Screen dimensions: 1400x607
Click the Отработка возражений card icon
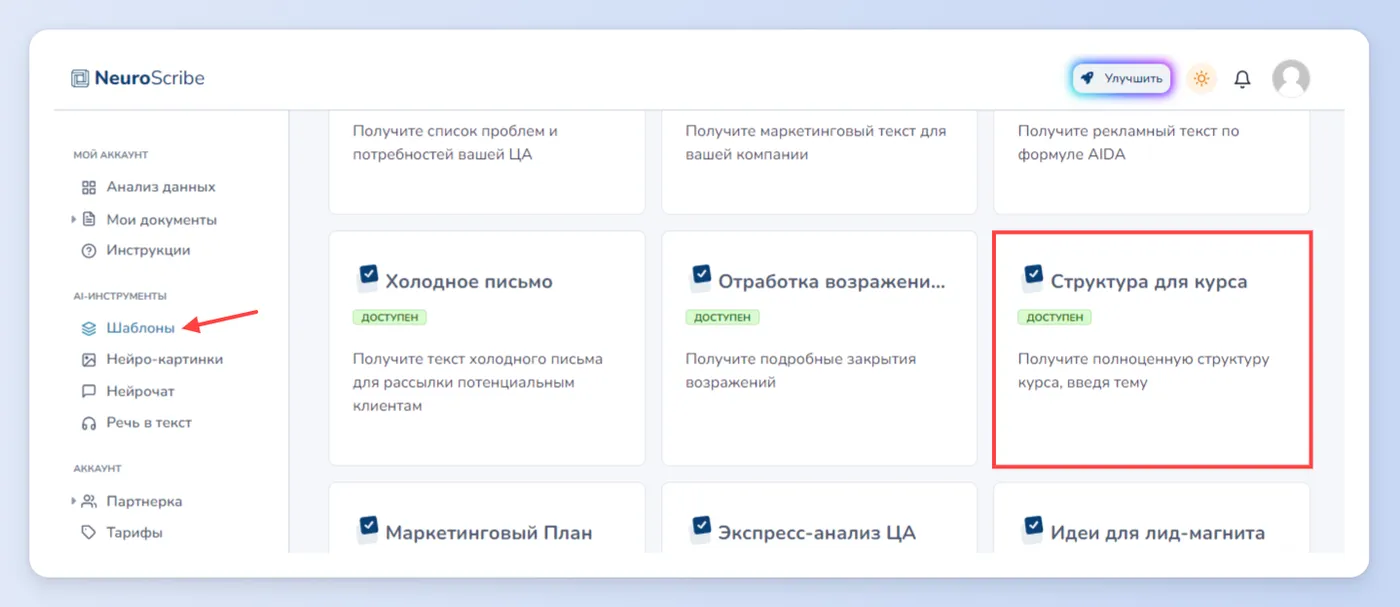coord(700,276)
